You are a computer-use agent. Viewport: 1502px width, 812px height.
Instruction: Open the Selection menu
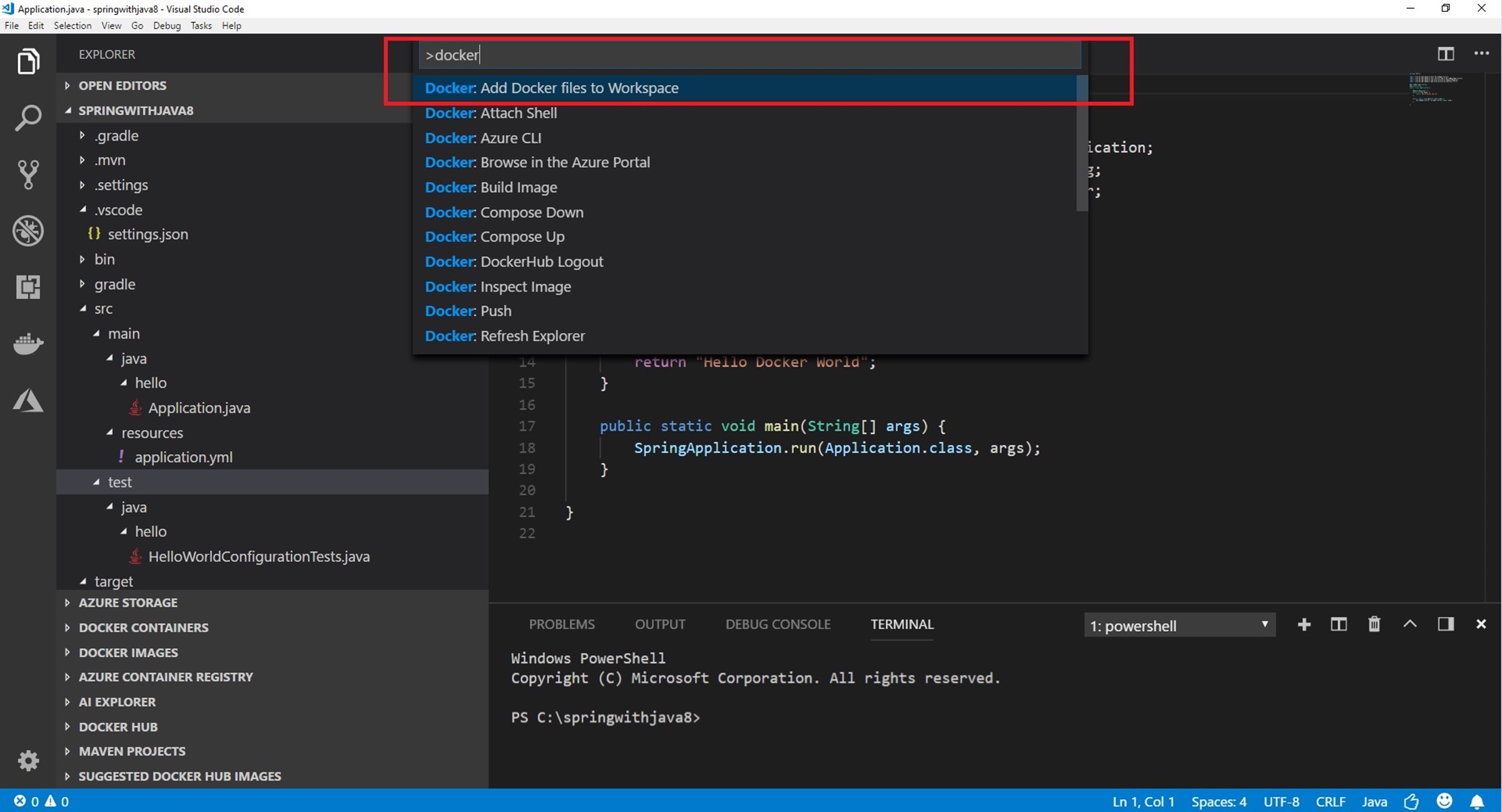pyautogui.click(x=73, y=26)
